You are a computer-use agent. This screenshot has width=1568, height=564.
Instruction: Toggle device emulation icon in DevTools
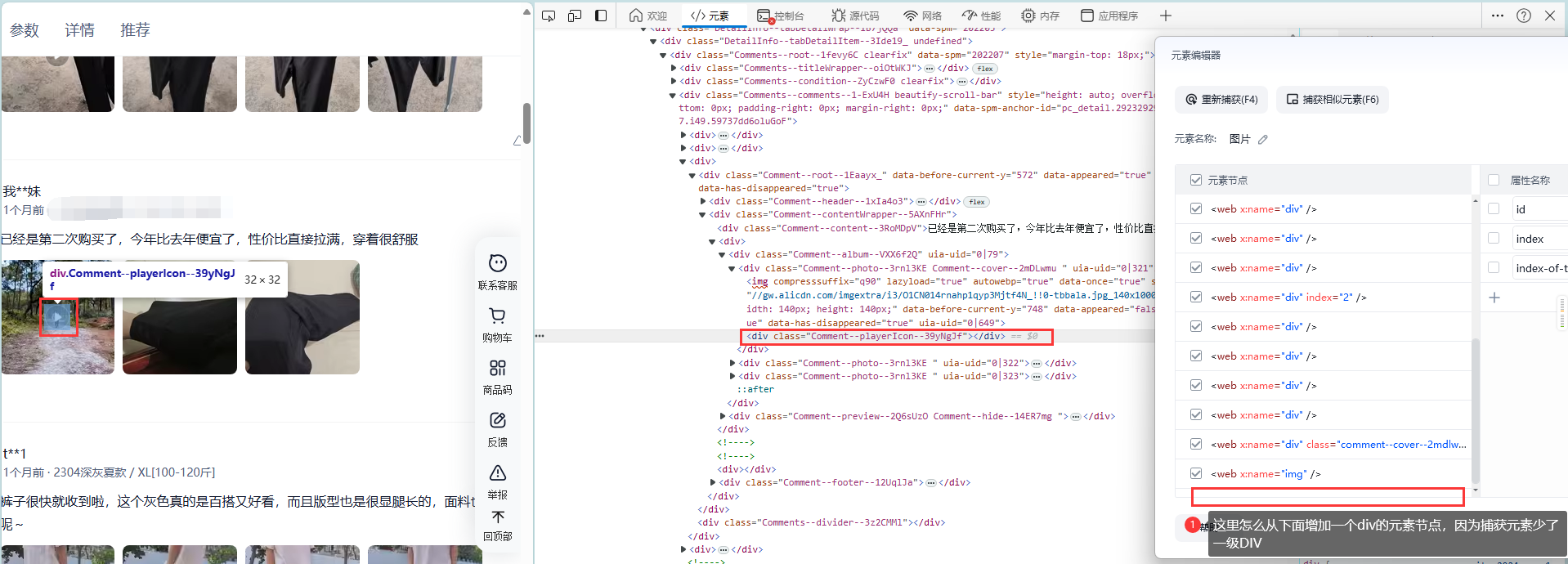[x=575, y=16]
